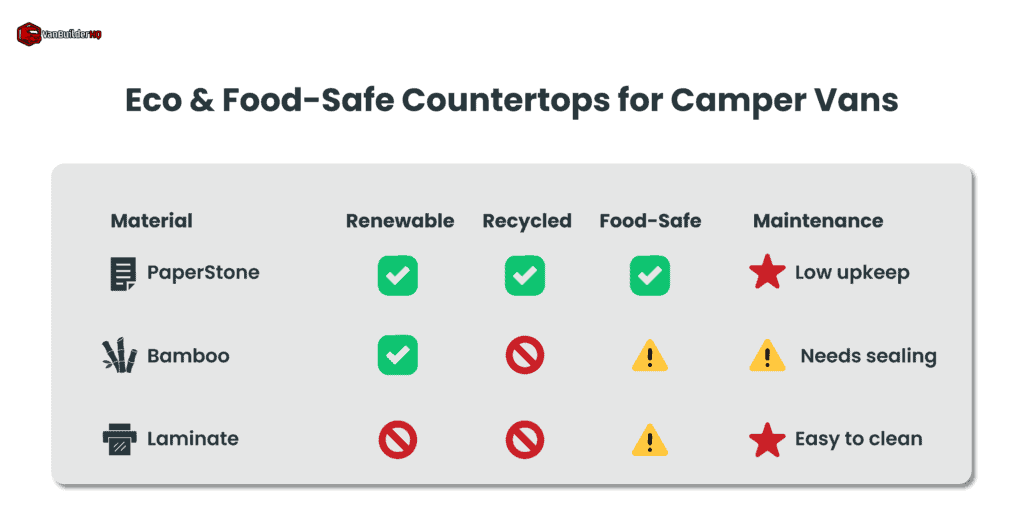Click the warning triangle beside Needs sealing
Image resolution: width=1024 pixels, height=531 pixels.
click(767, 355)
